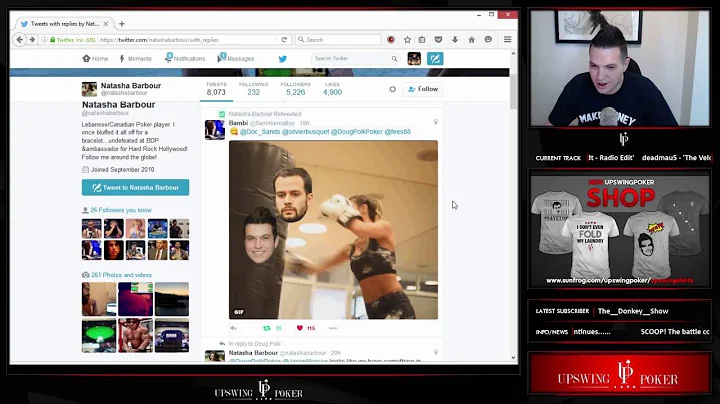
Task: Compose a new tweet with the blue button
Action: click(x=435, y=58)
